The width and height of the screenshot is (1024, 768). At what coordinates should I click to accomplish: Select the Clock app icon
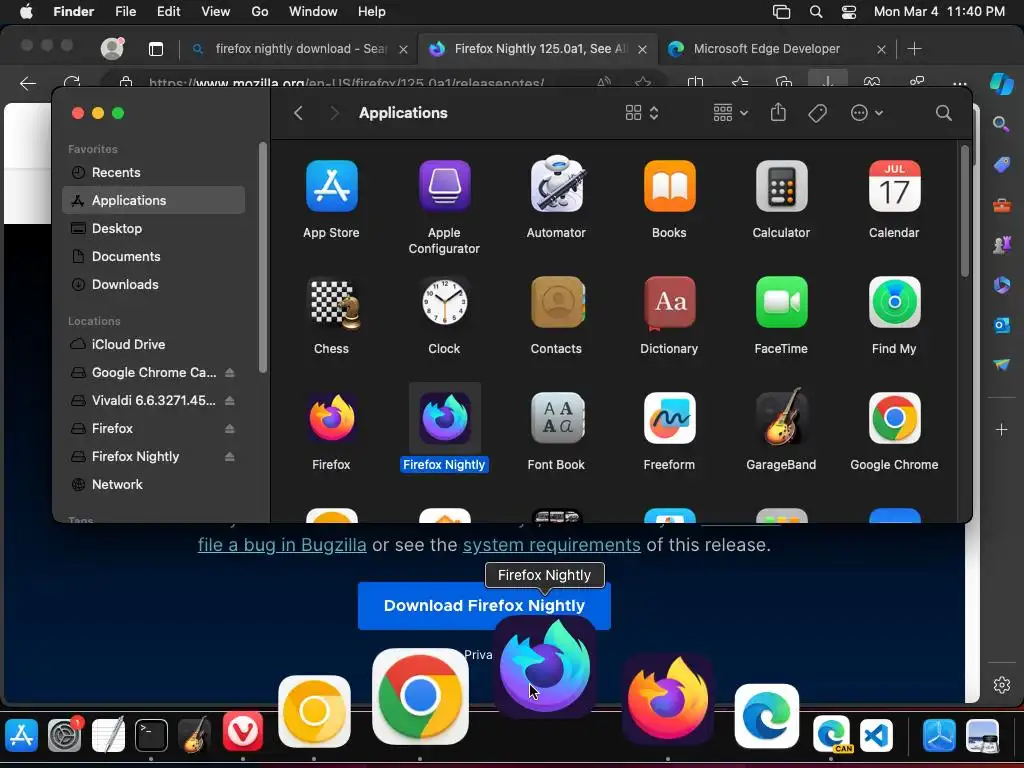pos(444,302)
